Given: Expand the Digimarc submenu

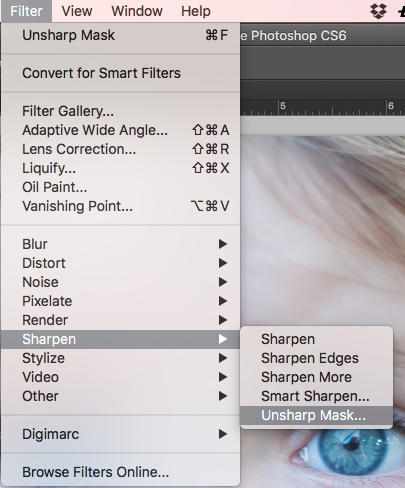Looking at the screenshot, I should pyautogui.click(x=120, y=434).
